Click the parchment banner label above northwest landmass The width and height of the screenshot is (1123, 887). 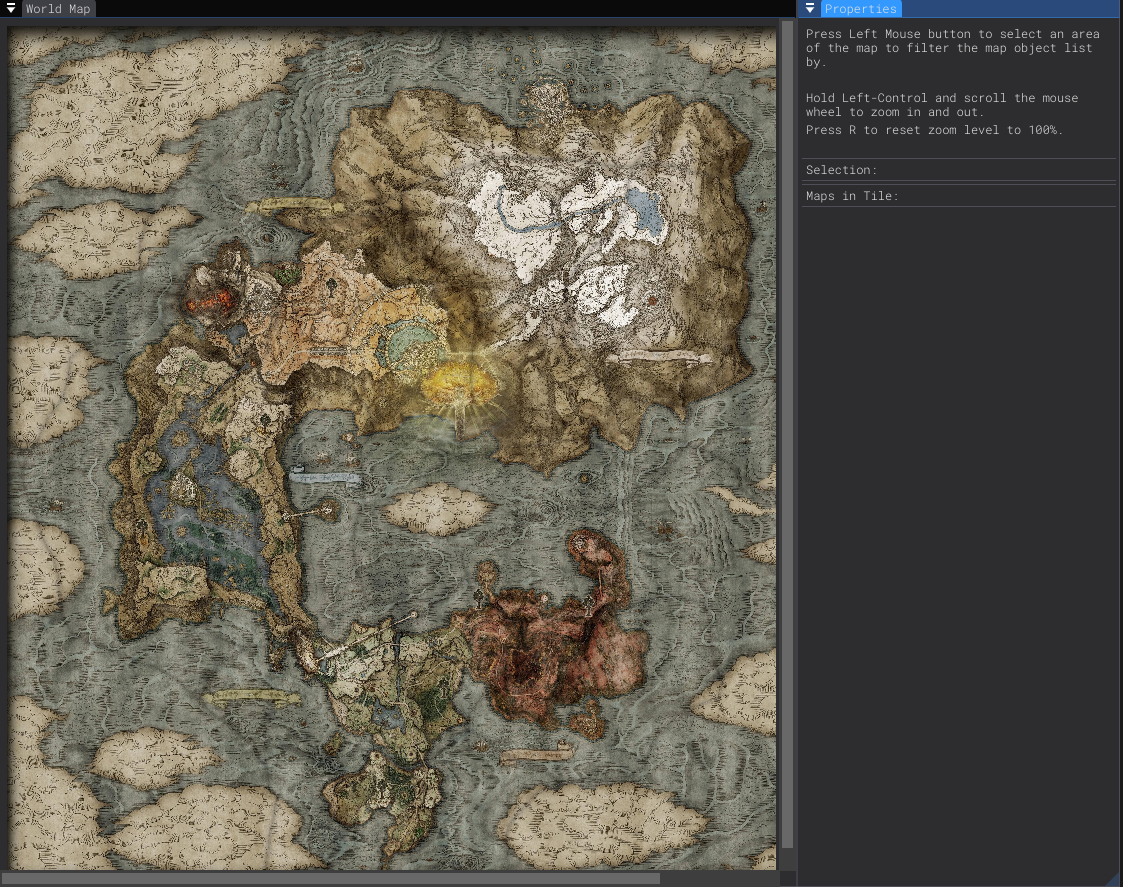tap(294, 205)
